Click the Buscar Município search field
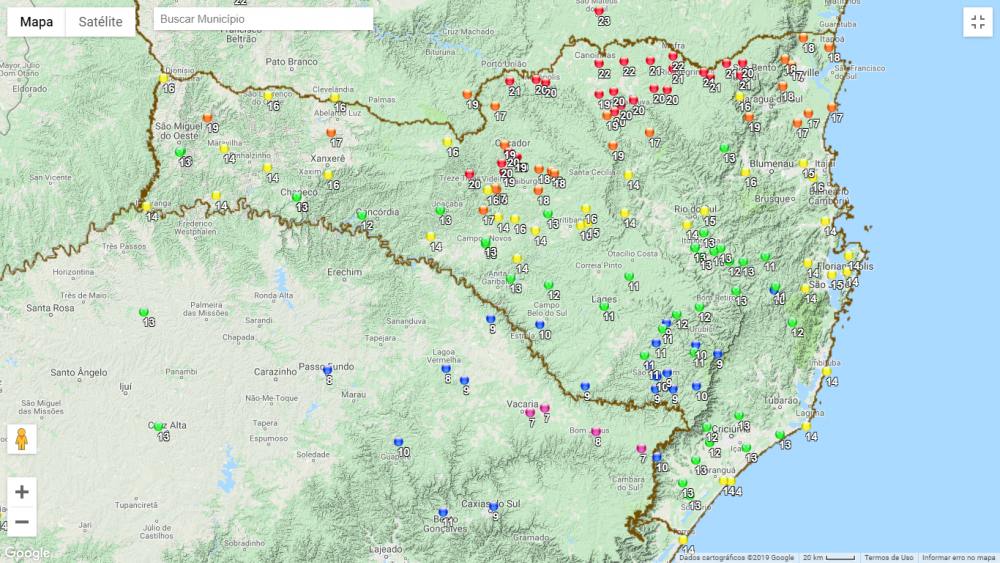 click(264, 20)
